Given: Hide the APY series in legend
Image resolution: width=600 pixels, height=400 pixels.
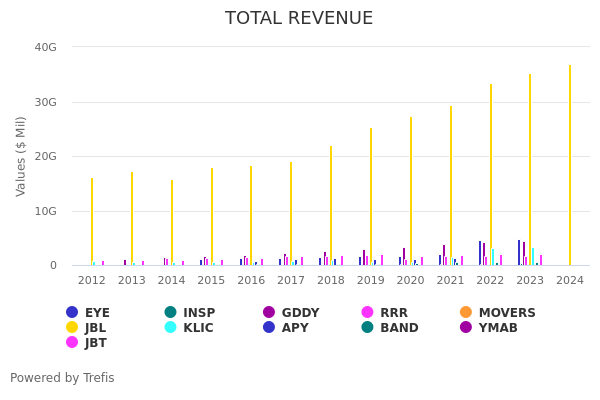Looking at the screenshot, I should [286, 328].
